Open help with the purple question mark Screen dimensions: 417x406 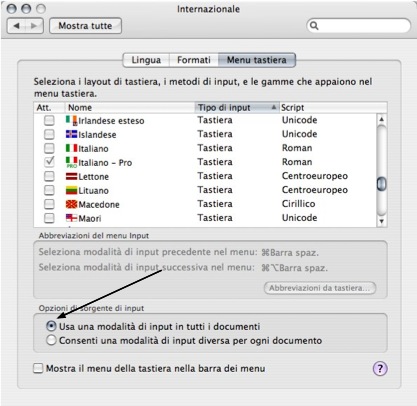[x=380, y=369]
